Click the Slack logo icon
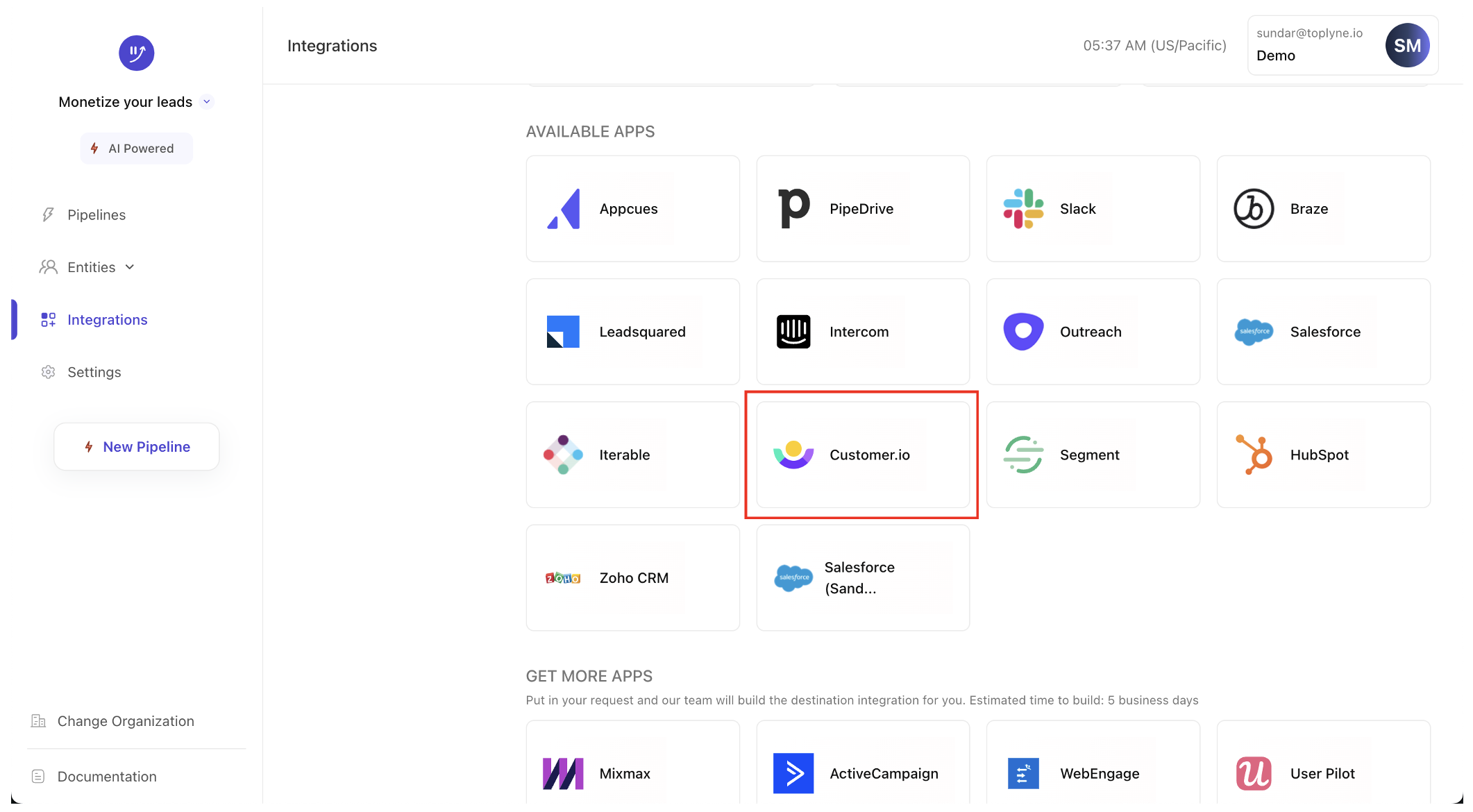Image resolution: width=1473 pixels, height=812 pixels. point(1023,209)
